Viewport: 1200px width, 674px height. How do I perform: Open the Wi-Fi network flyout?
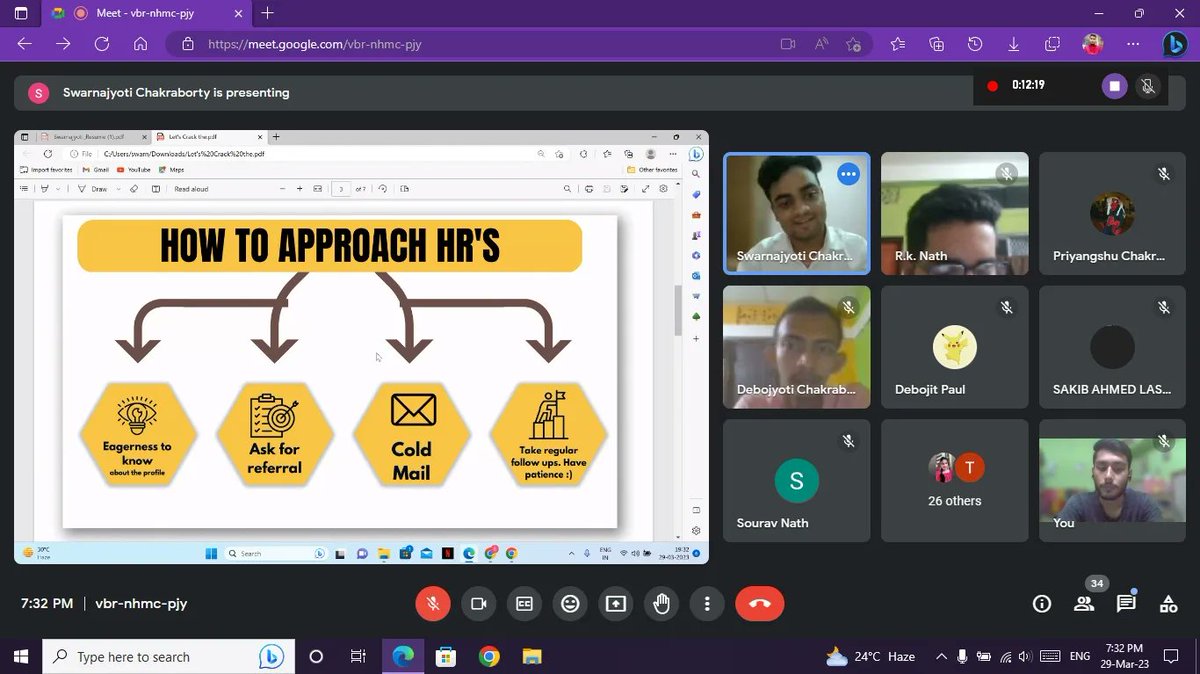point(1007,656)
